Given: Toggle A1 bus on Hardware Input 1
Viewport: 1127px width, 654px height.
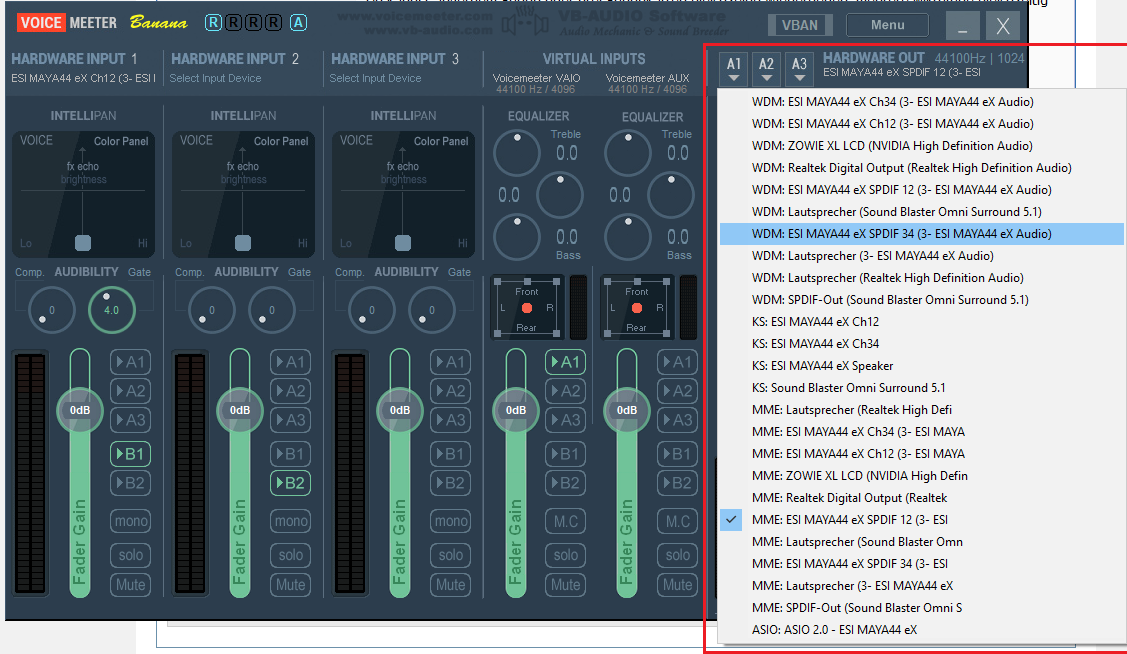Looking at the screenshot, I should [x=131, y=362].
